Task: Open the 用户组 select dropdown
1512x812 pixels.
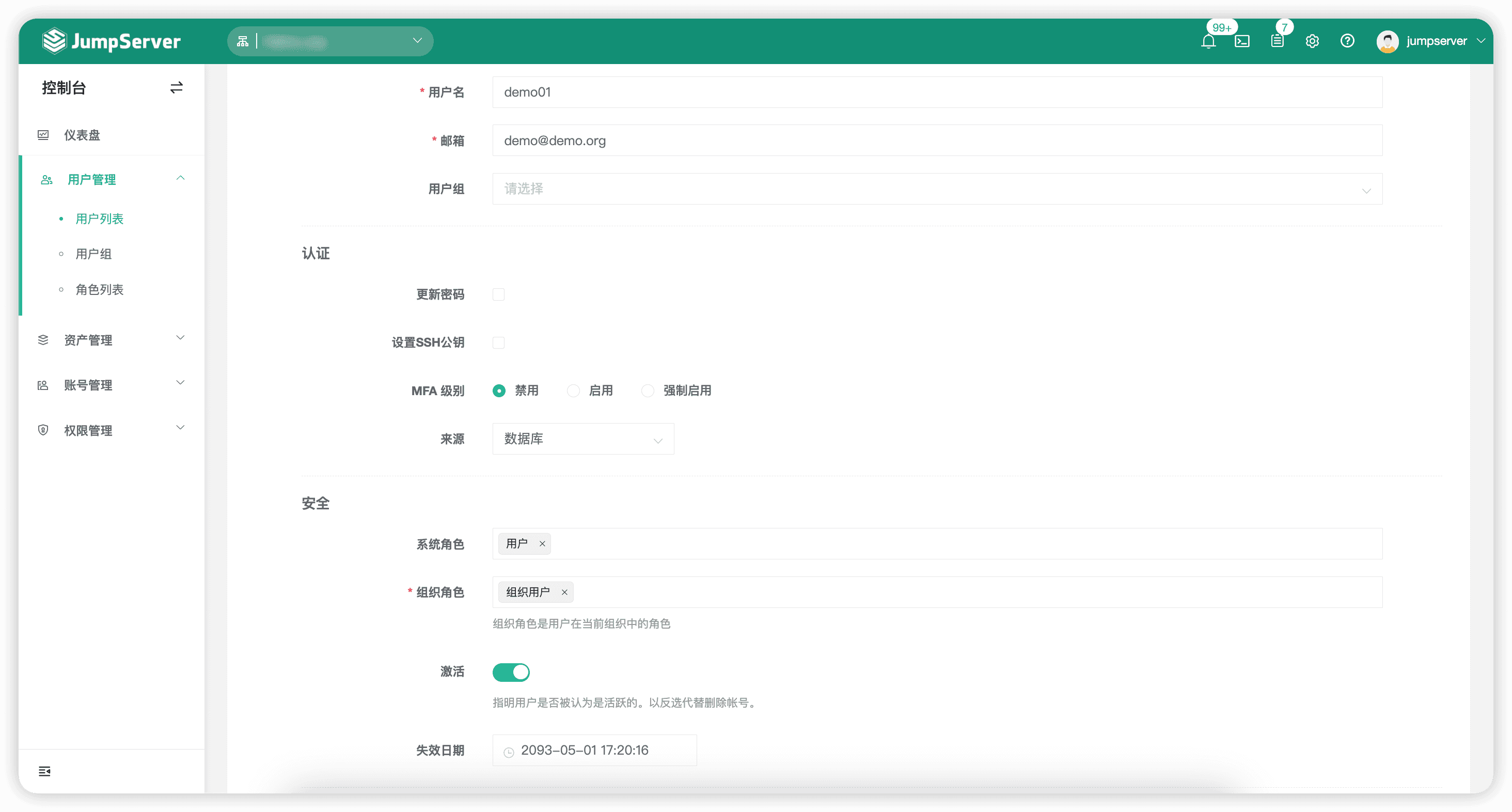Action: pyautogui.click(x=937, y=189)
